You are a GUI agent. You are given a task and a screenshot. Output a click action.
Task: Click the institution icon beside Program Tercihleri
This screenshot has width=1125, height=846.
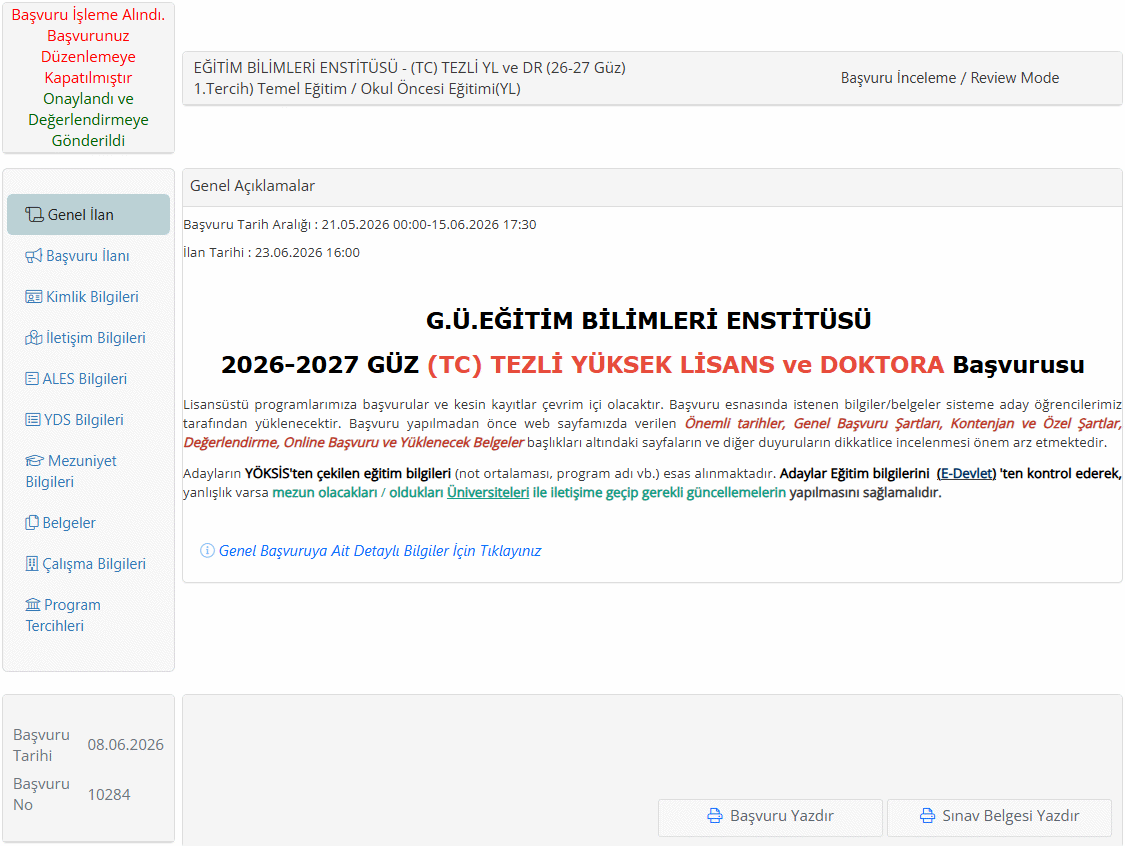(x=33, y=605)
